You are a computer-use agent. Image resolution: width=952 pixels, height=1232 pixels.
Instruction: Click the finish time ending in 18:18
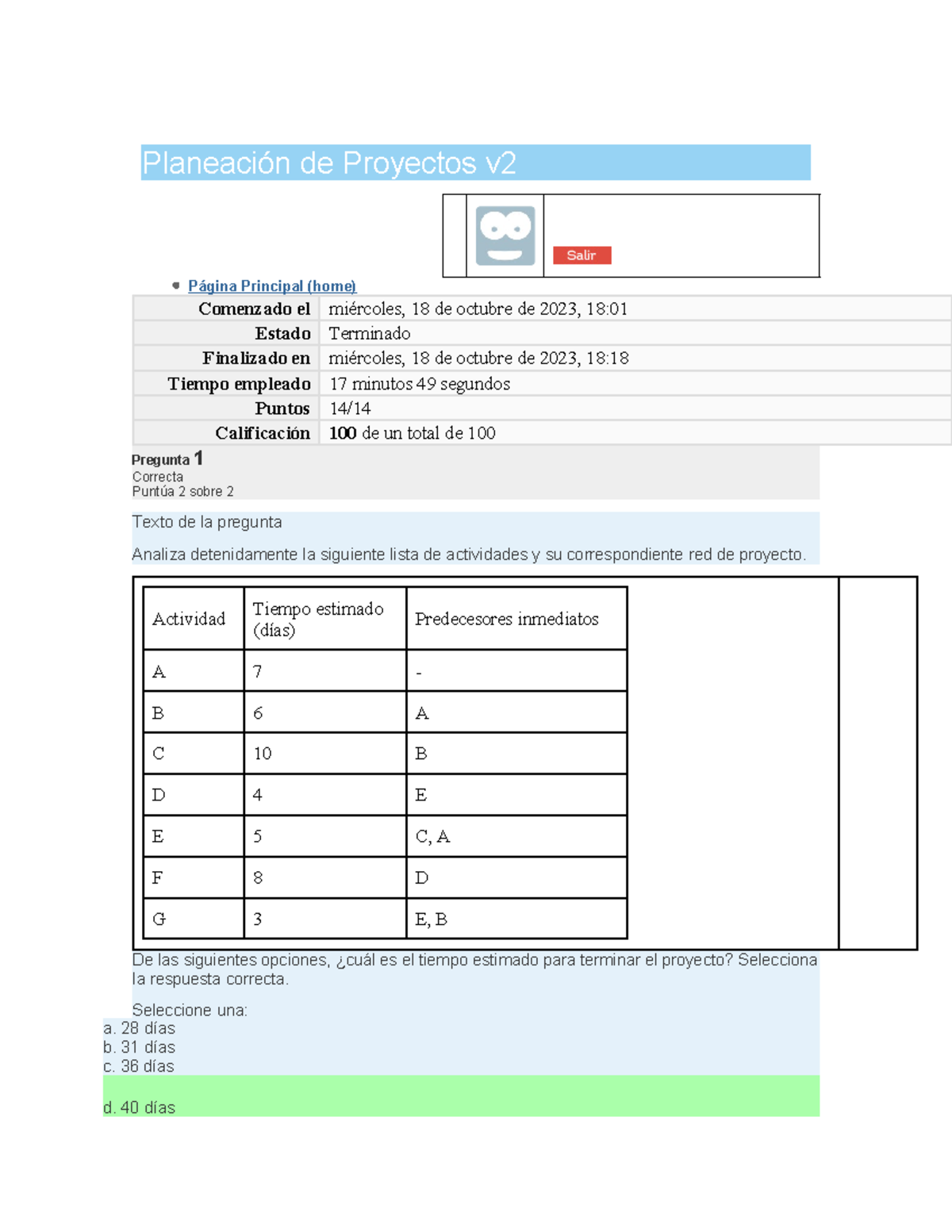tap(478, 358)
